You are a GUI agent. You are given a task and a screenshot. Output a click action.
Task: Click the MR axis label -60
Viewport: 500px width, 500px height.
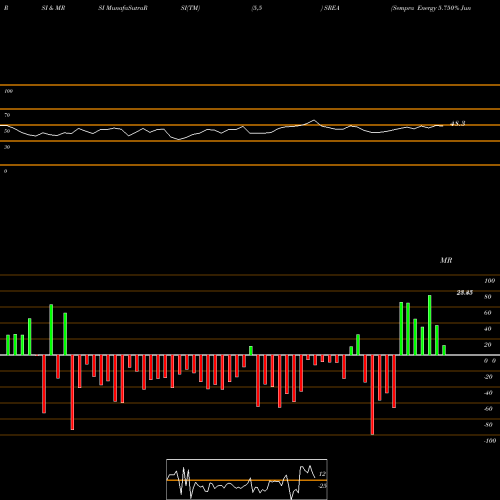pyautogui.click(x=488, y=409)
